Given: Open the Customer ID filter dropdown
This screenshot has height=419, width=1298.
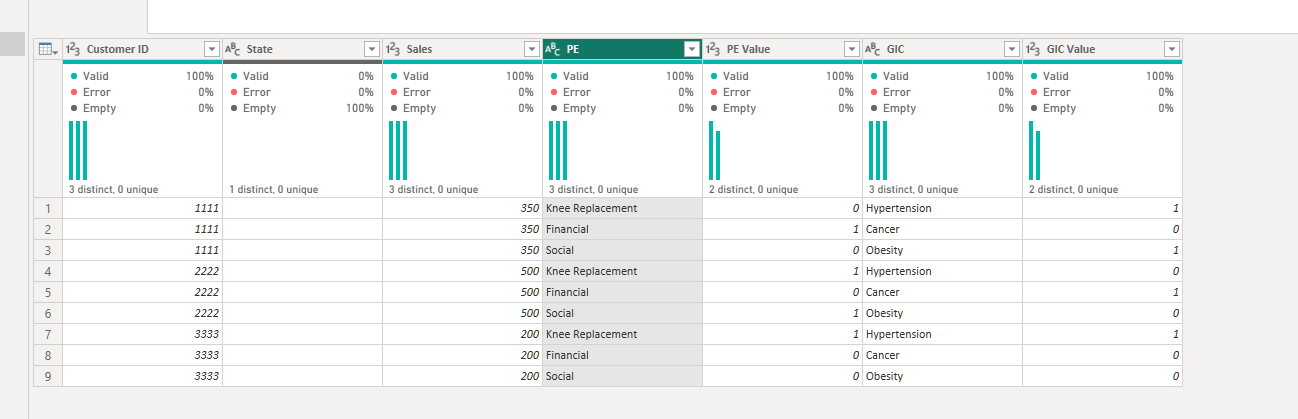Looking at the screenshot, I should coord(211,49).
